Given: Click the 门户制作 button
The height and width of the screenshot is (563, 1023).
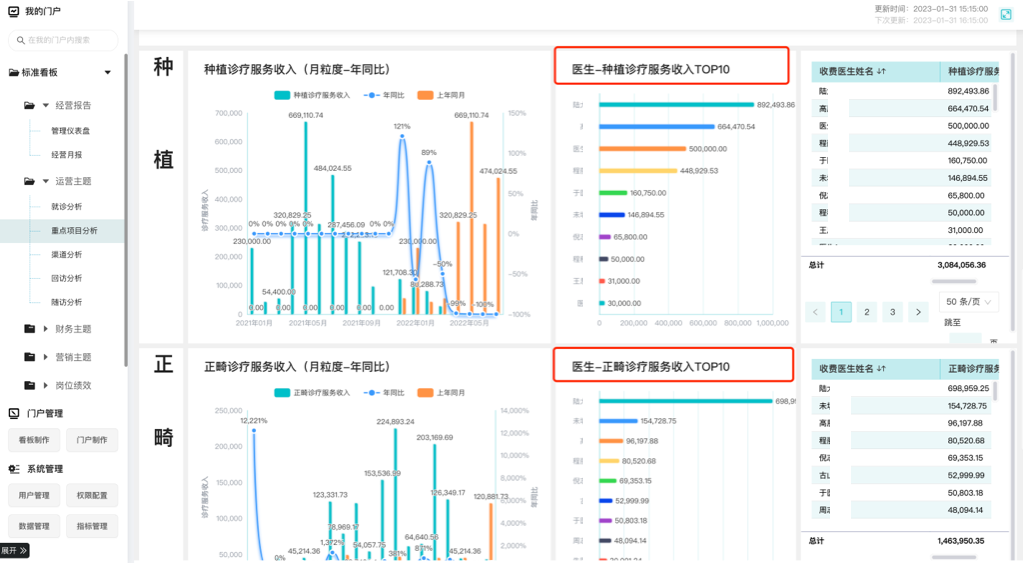Looking at the screenshot, I should 92,440.
